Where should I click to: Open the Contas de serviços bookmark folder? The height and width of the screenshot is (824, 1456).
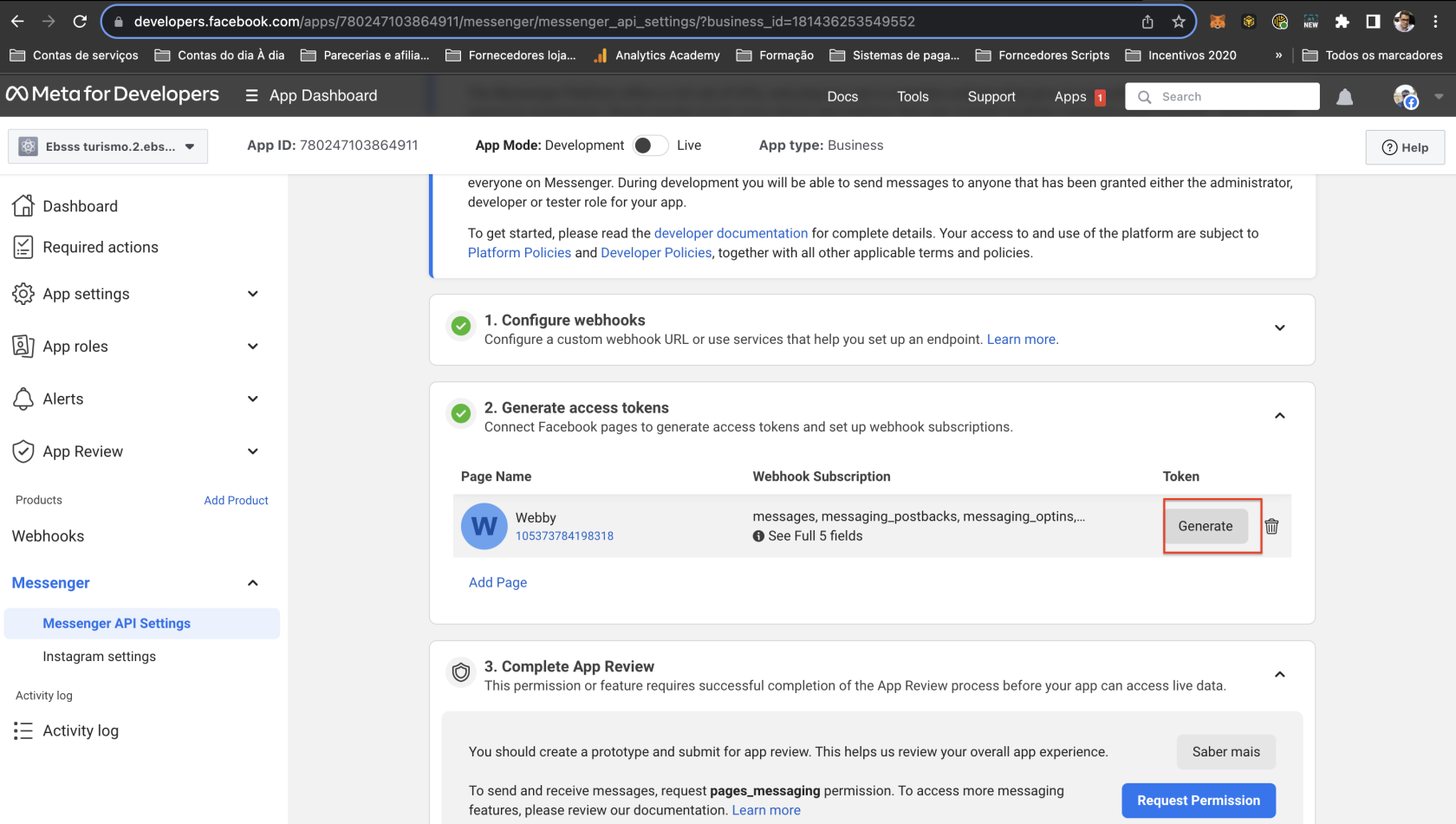(x=74, y=55)
